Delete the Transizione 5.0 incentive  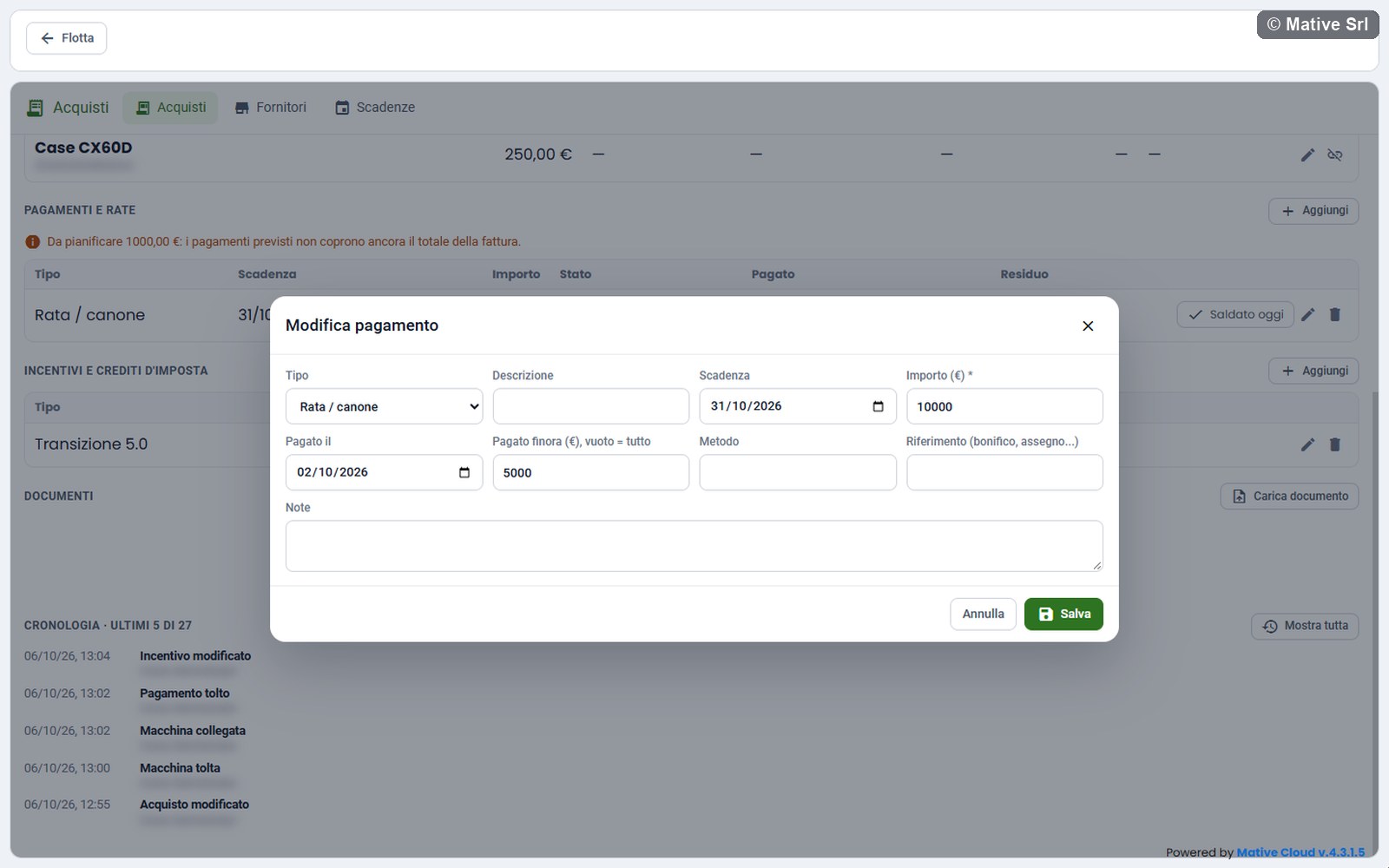click(x=1335, y=444)
